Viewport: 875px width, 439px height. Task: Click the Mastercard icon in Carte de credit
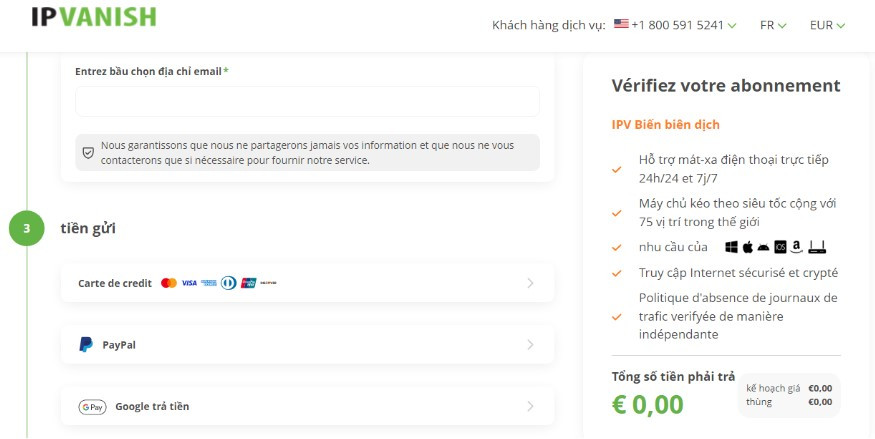coord(169,283)
